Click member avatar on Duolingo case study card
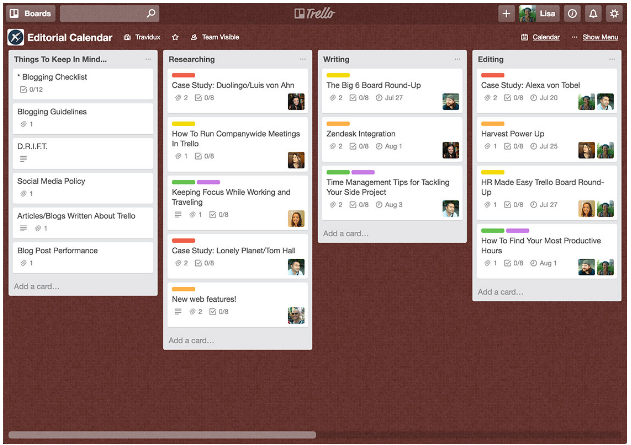 point(296,101)
